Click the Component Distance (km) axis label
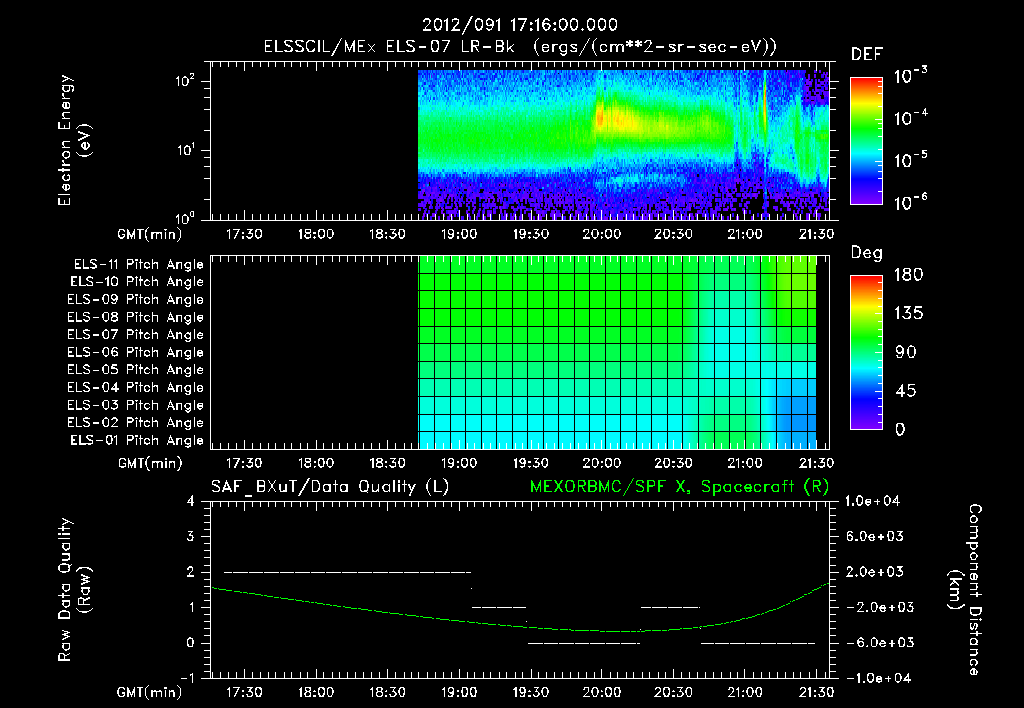The width and height of the screenshot is (1024, 708). (965, 590)
